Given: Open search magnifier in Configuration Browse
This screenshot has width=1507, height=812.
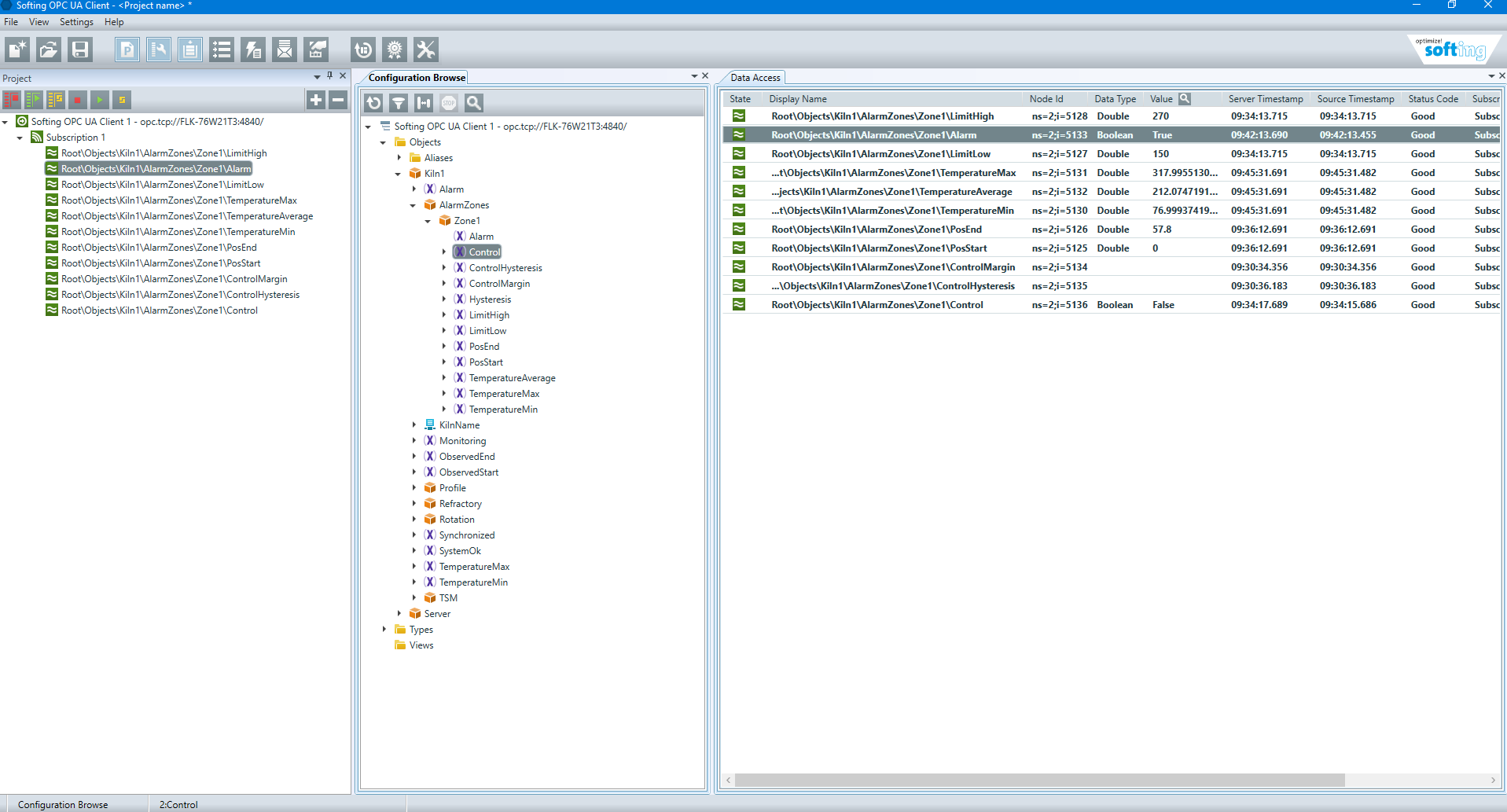Looking at the screenshot, I should 473,103.
